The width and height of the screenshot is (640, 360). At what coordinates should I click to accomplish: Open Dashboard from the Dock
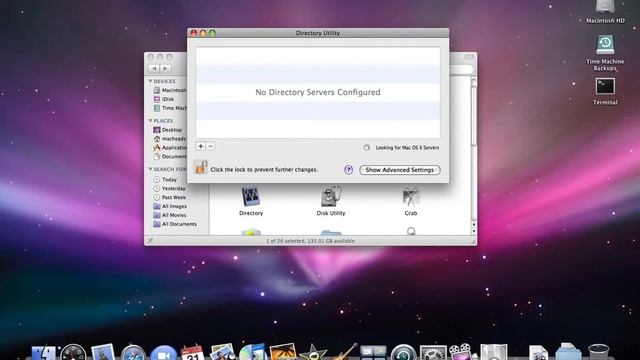(x=73, y=353)
